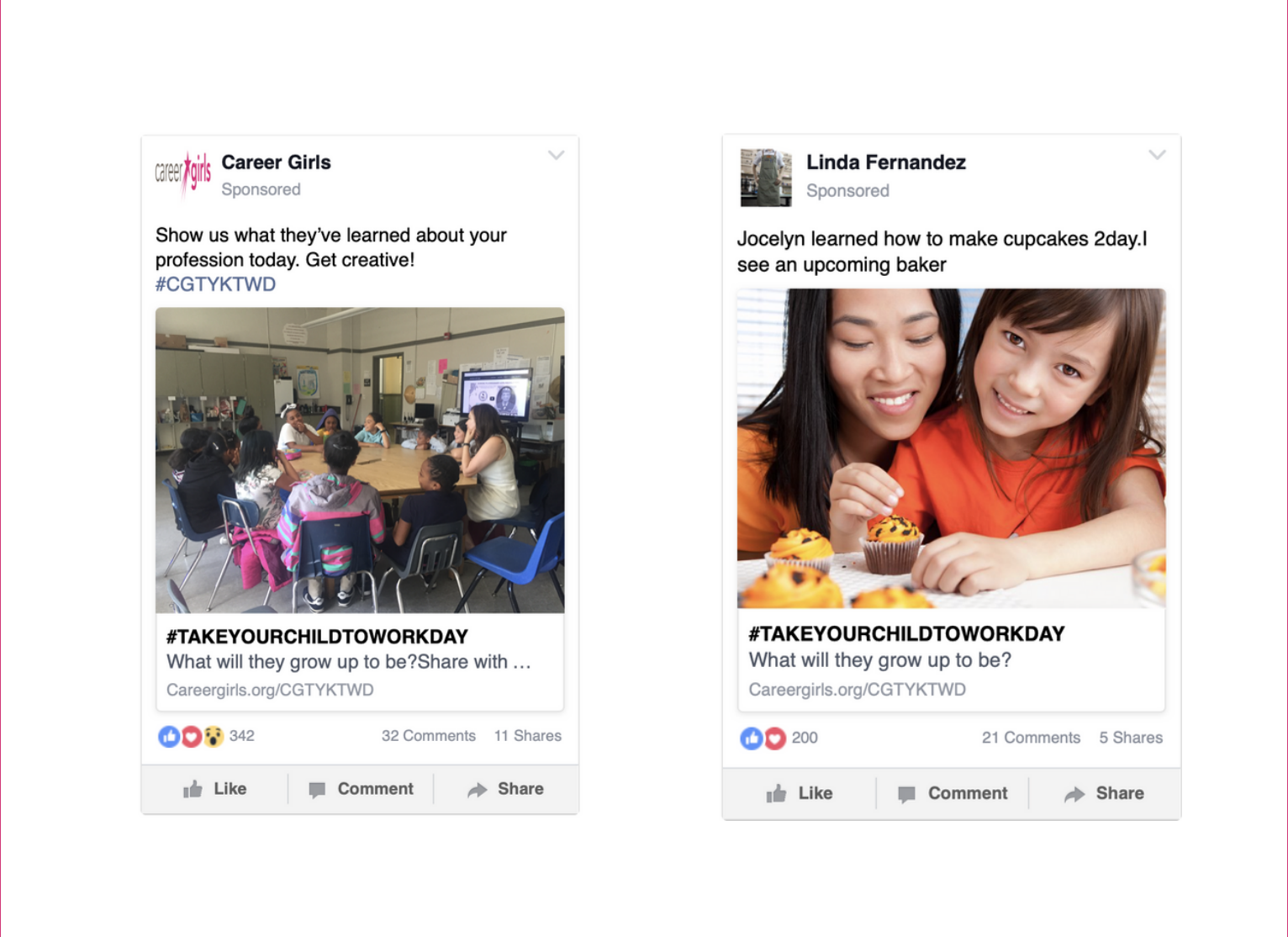Open the classroom photo thumbnail
Image resolution: width=1288 pixels, height=937 pixels.
point(360,460)
